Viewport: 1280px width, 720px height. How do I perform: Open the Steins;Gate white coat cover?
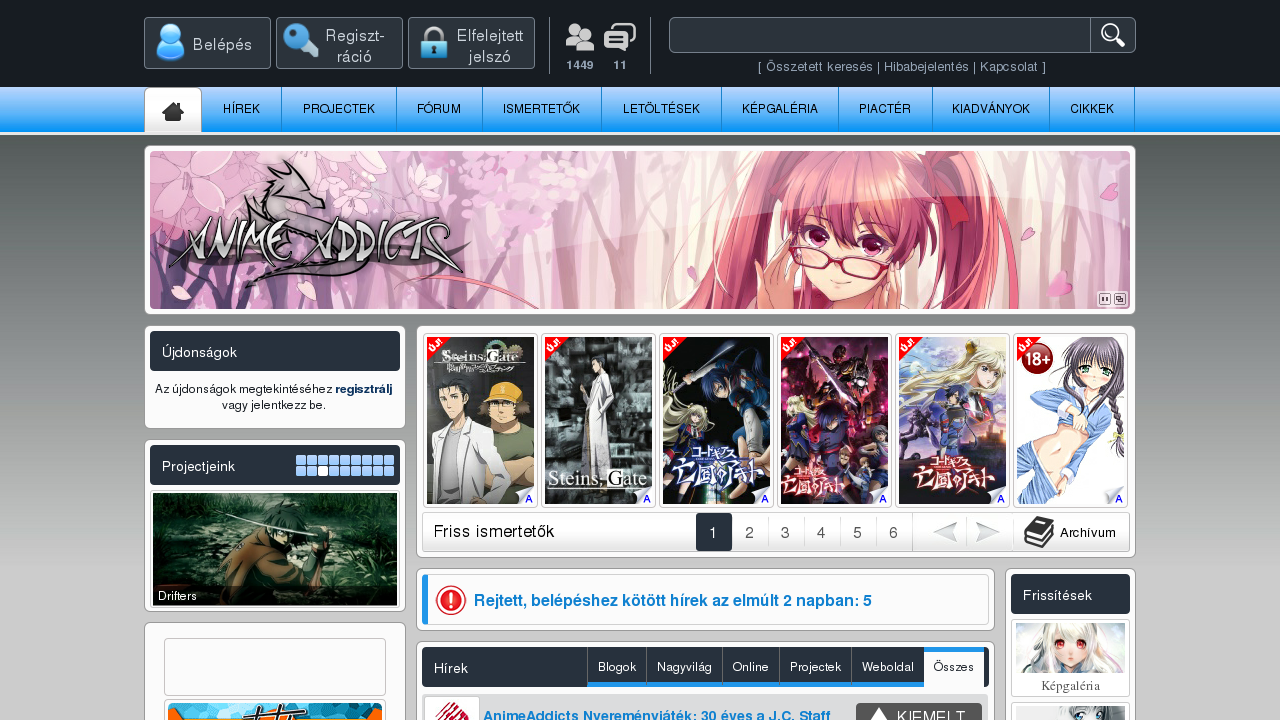(598, 420)
